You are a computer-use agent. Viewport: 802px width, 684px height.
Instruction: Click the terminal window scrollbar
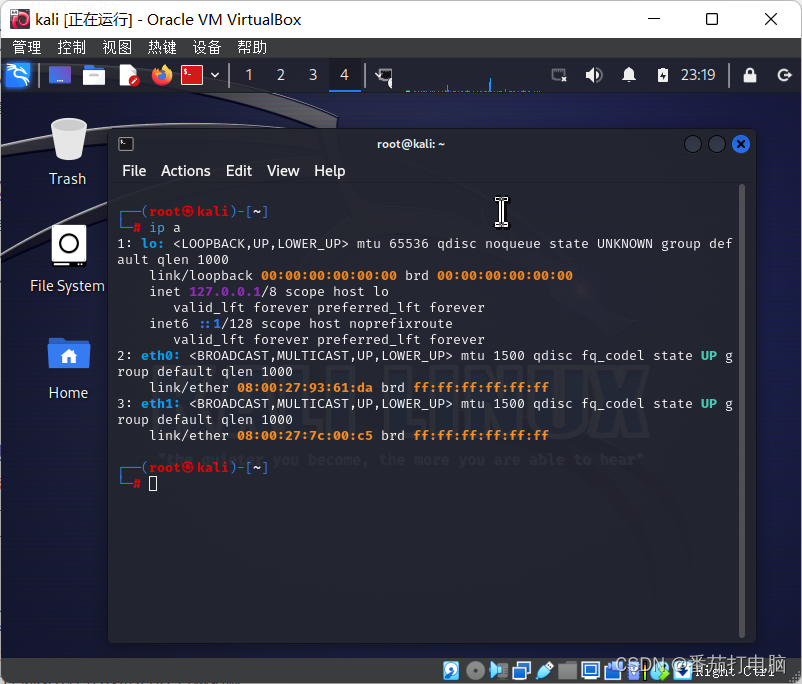coord(742,411)
